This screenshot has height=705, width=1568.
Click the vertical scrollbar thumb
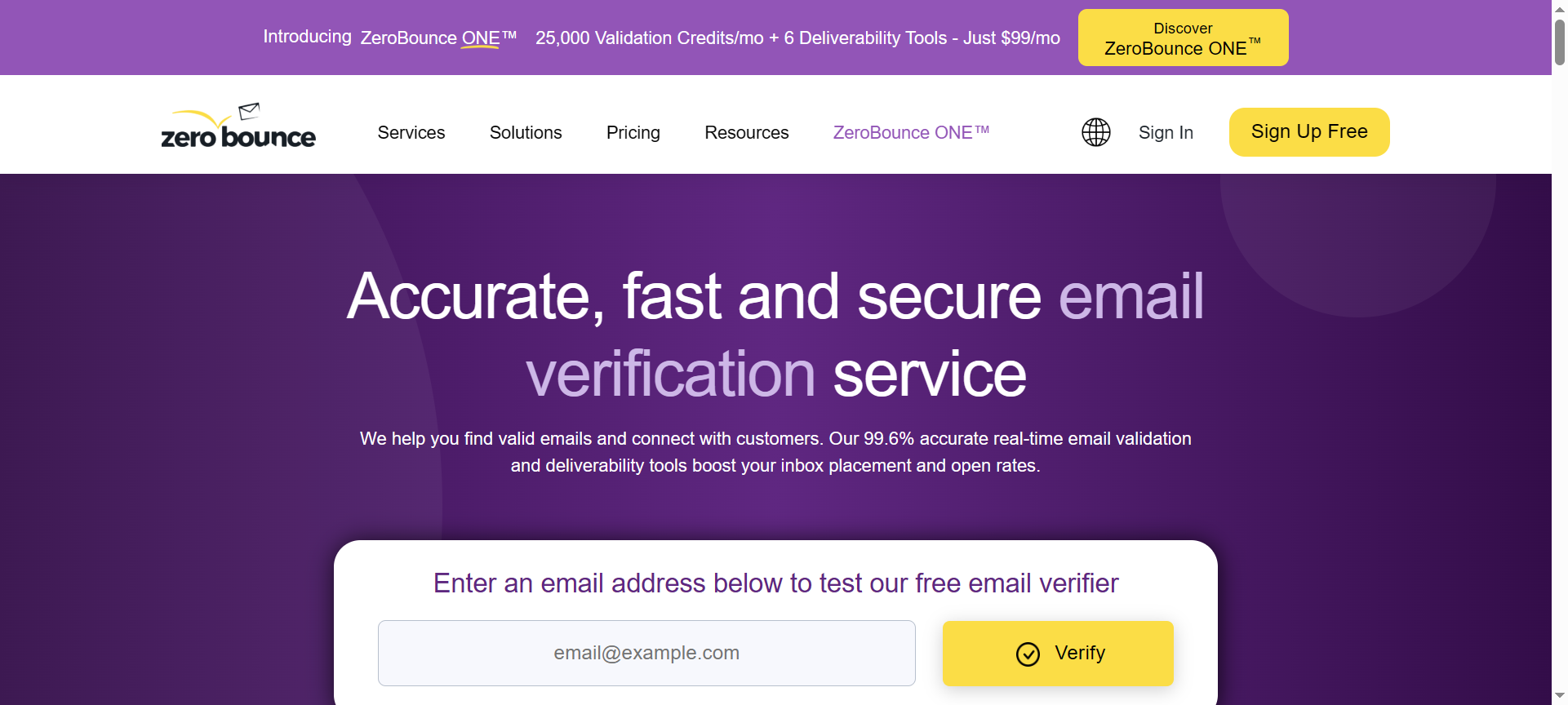point(1560,41)
